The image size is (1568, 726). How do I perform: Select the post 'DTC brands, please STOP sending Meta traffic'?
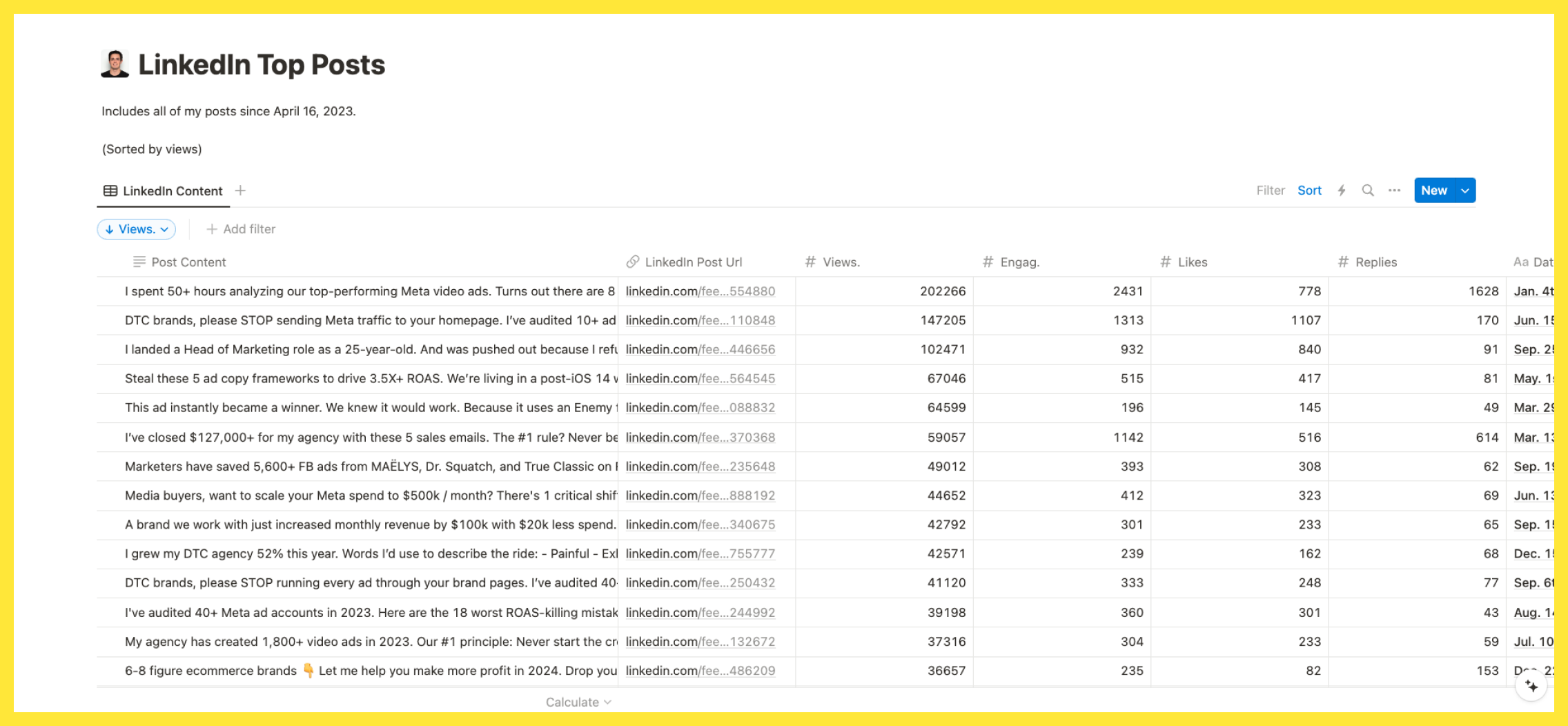pos(370,320)
